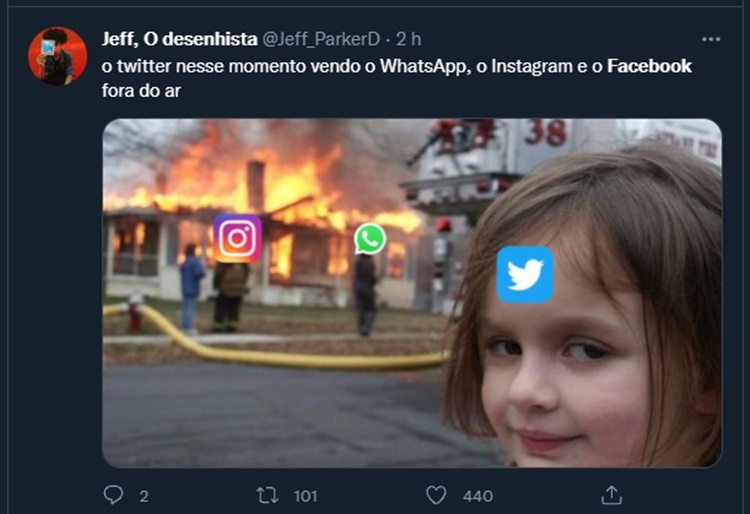Click the number 38 on the fire truck
750x514 pixels.
(546, 133)
